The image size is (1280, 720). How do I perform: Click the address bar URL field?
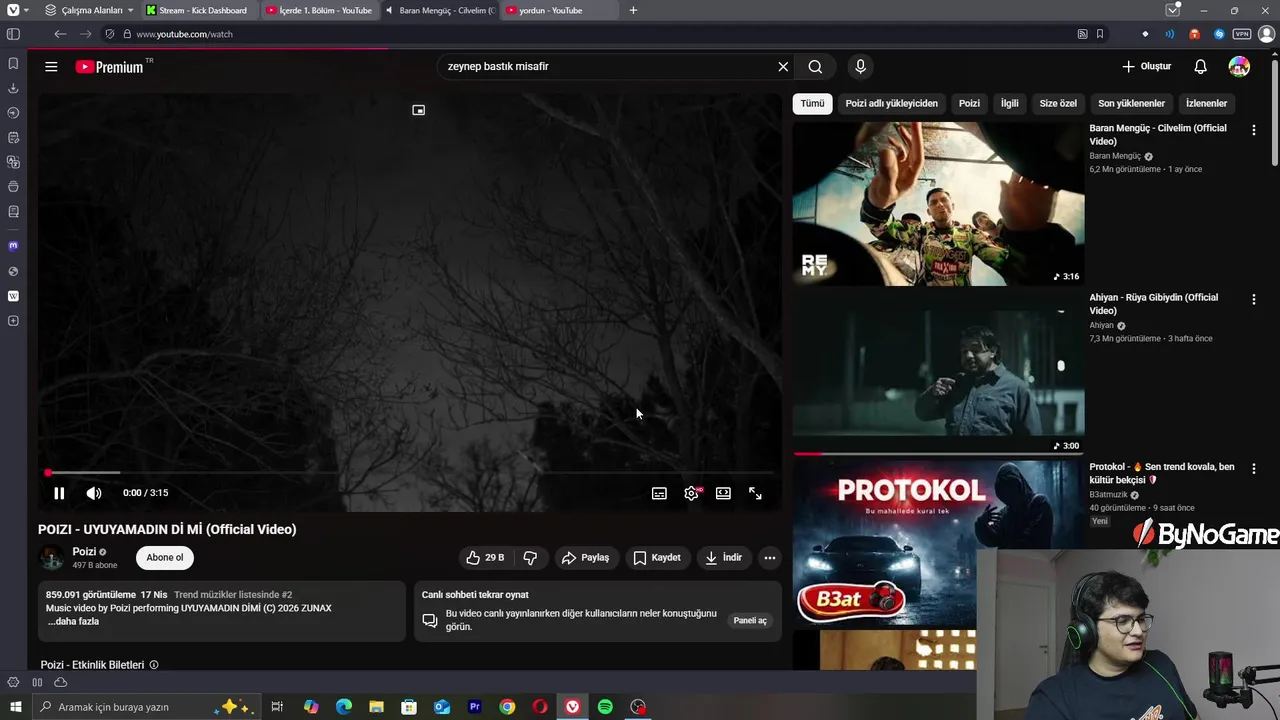point(600,34)
